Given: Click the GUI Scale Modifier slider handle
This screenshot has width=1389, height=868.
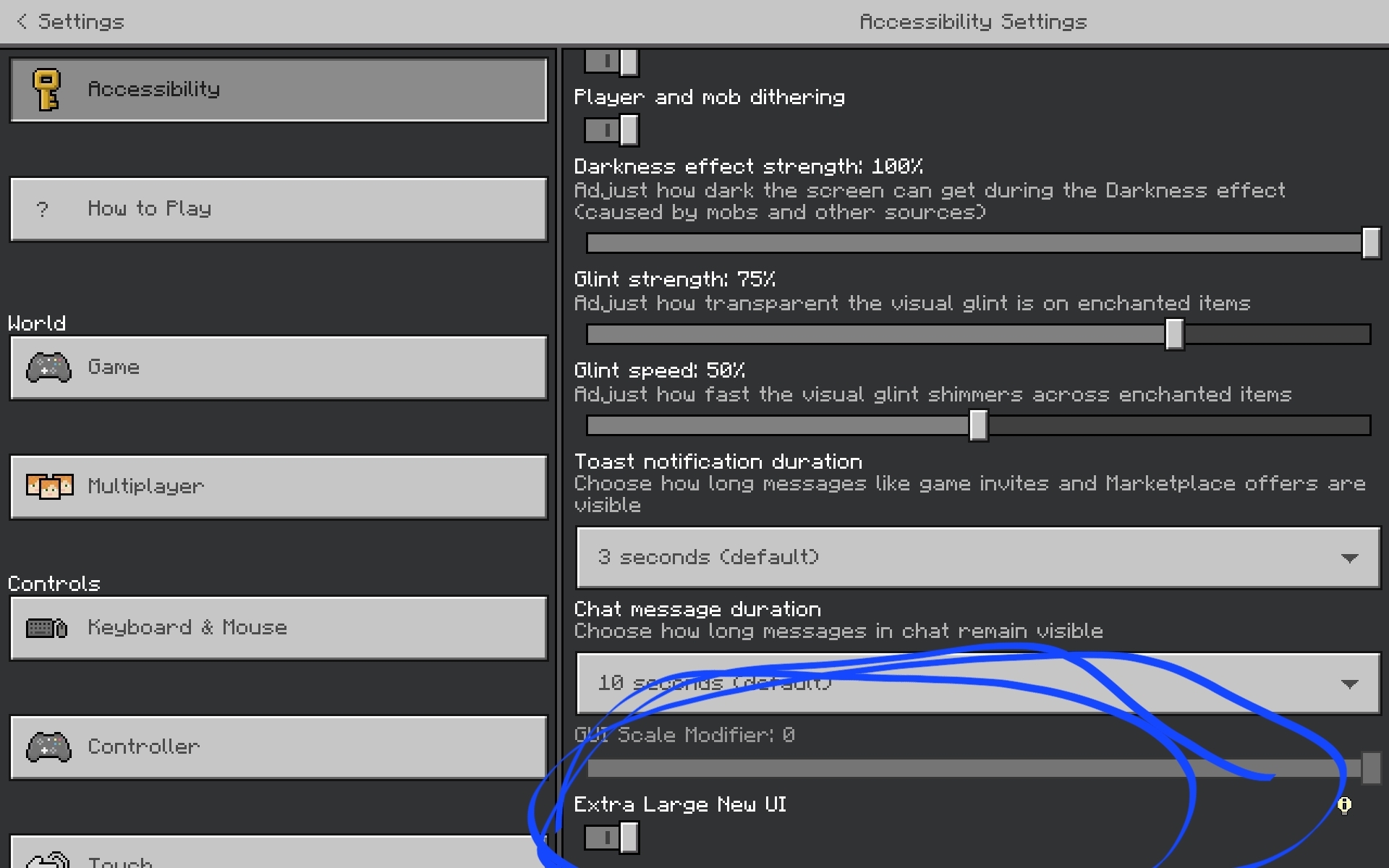Looking at the screenshot, I should pyautogui.click(x=1371, y=767).
